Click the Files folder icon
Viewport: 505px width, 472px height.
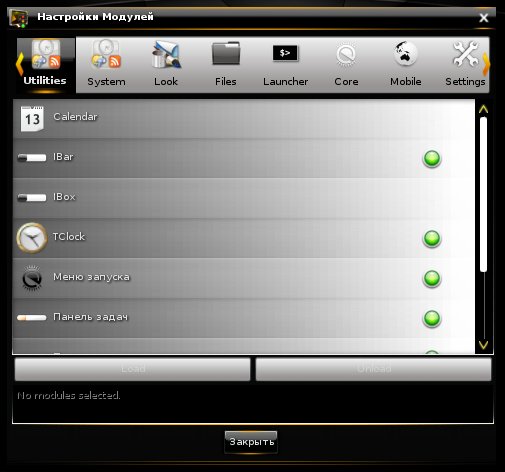point(226,53)
